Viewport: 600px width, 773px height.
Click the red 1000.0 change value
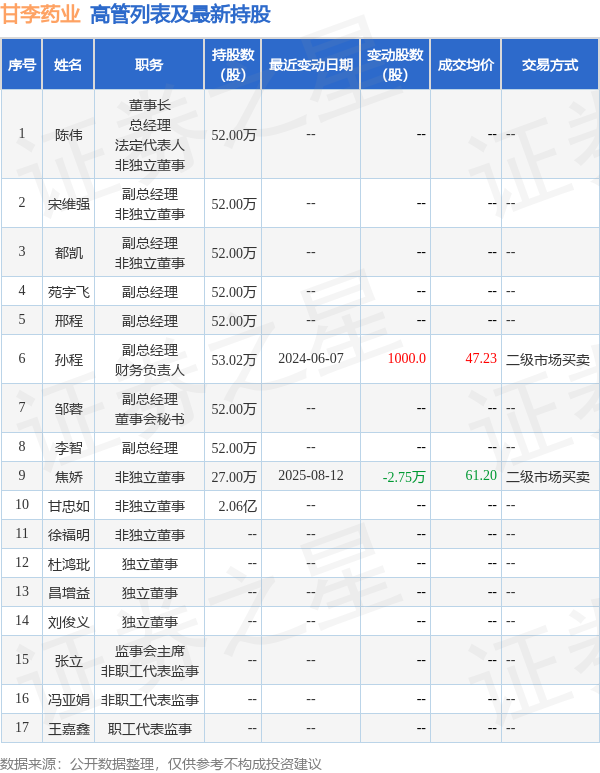pos(407,358)
